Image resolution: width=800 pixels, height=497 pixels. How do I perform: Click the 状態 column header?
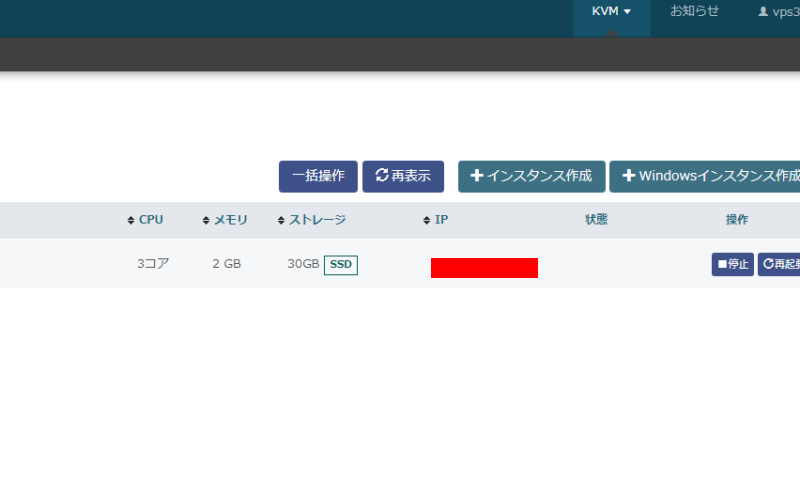[596, 220]
